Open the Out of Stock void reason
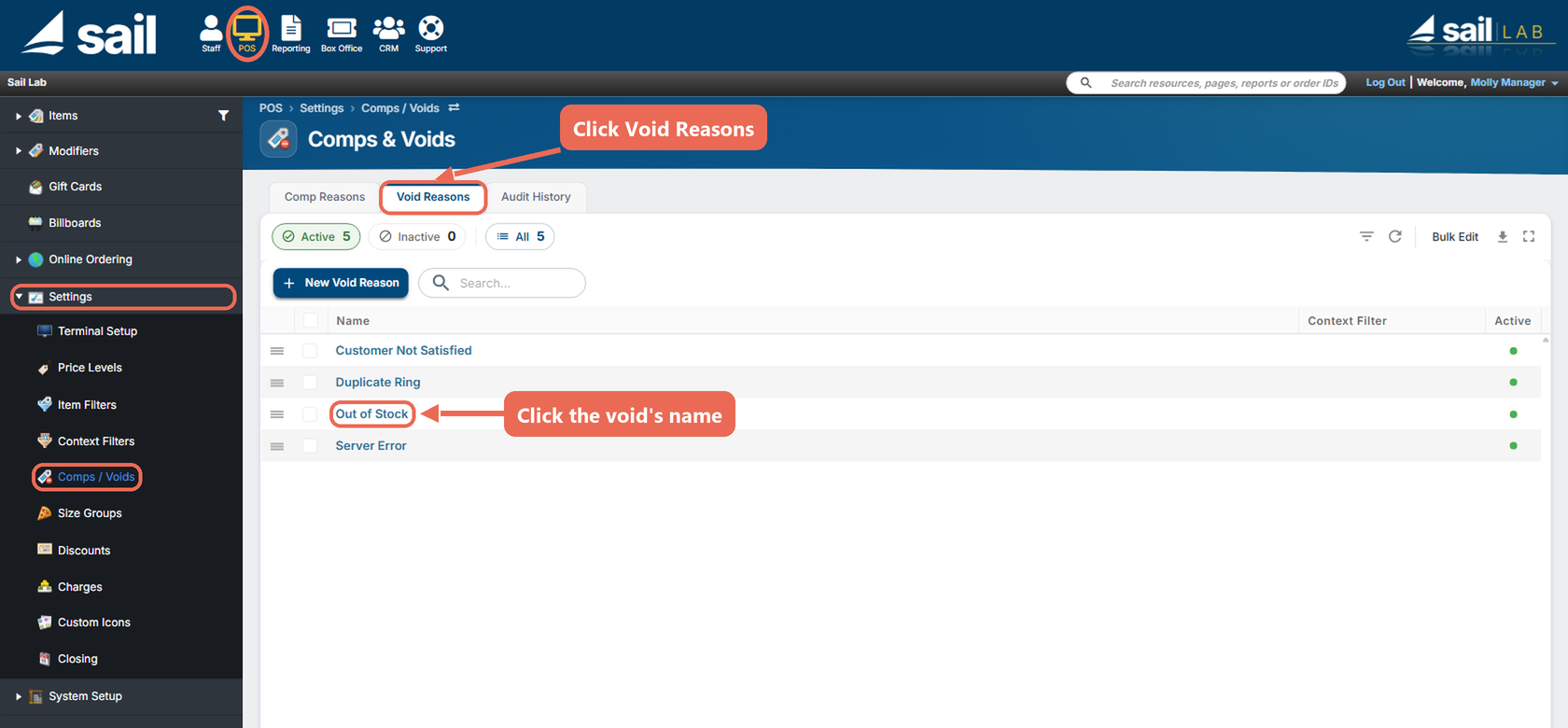Image resolution: width=1568 pixels, height=728 pixels. coord(371,414)
